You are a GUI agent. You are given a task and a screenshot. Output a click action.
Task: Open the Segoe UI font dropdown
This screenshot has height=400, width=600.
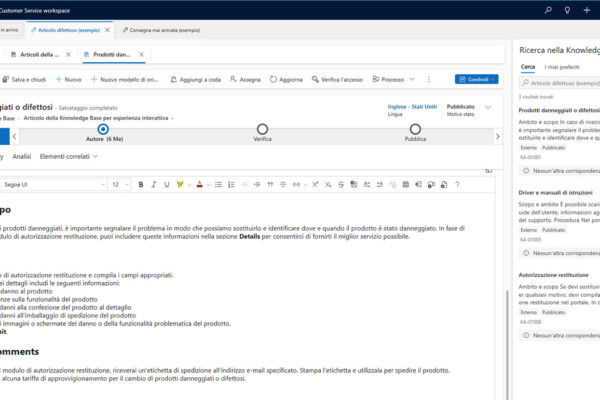pyautogui.click(x=54, y=184)
